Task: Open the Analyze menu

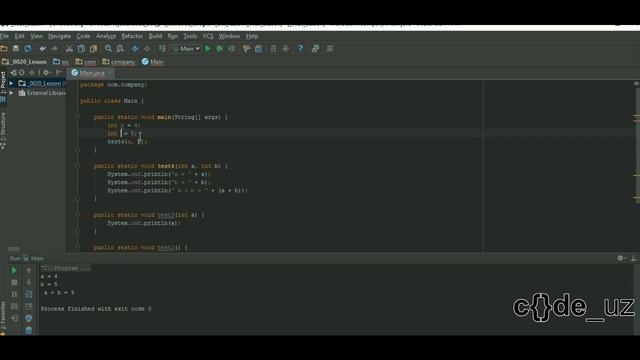Action: 106,36
